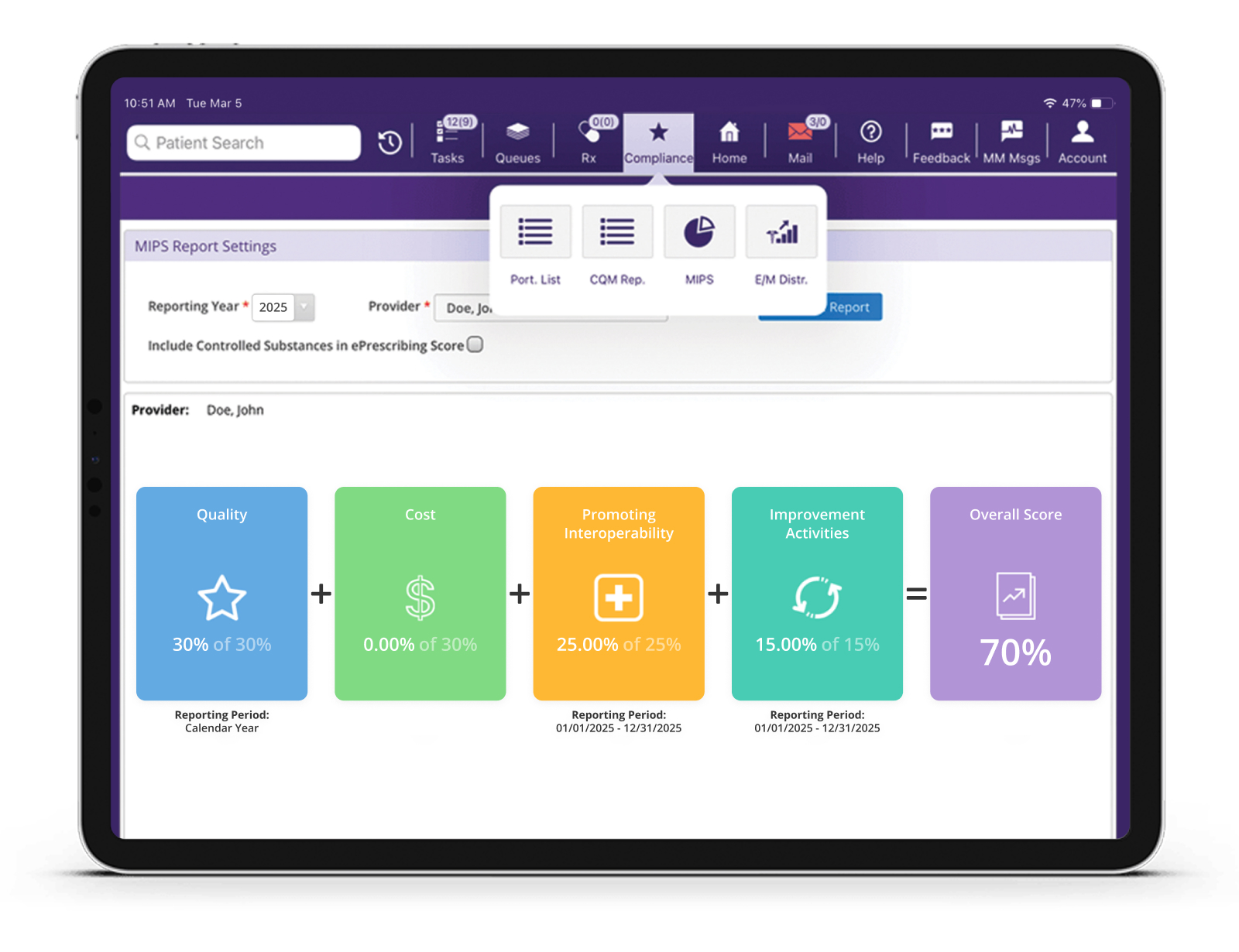
Task: Click the 10:51 AM clock
Action: [x=149, y=103]
